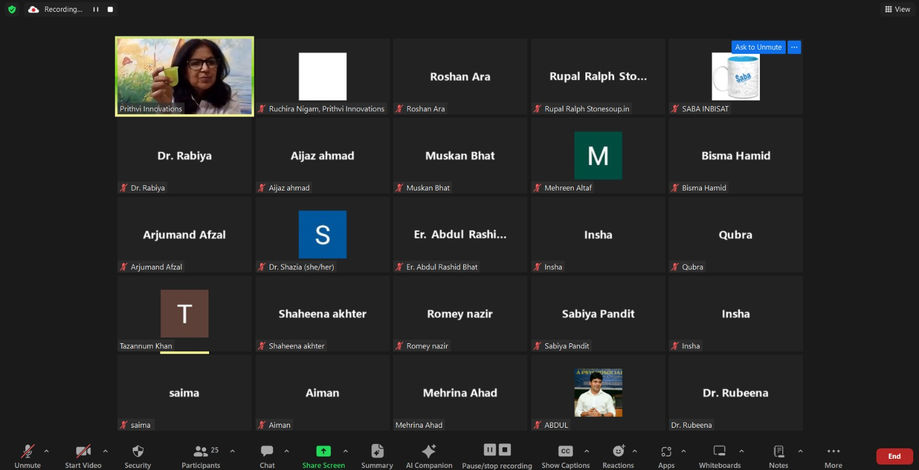Stop the recording in the top bar

(x=110, y=9)
